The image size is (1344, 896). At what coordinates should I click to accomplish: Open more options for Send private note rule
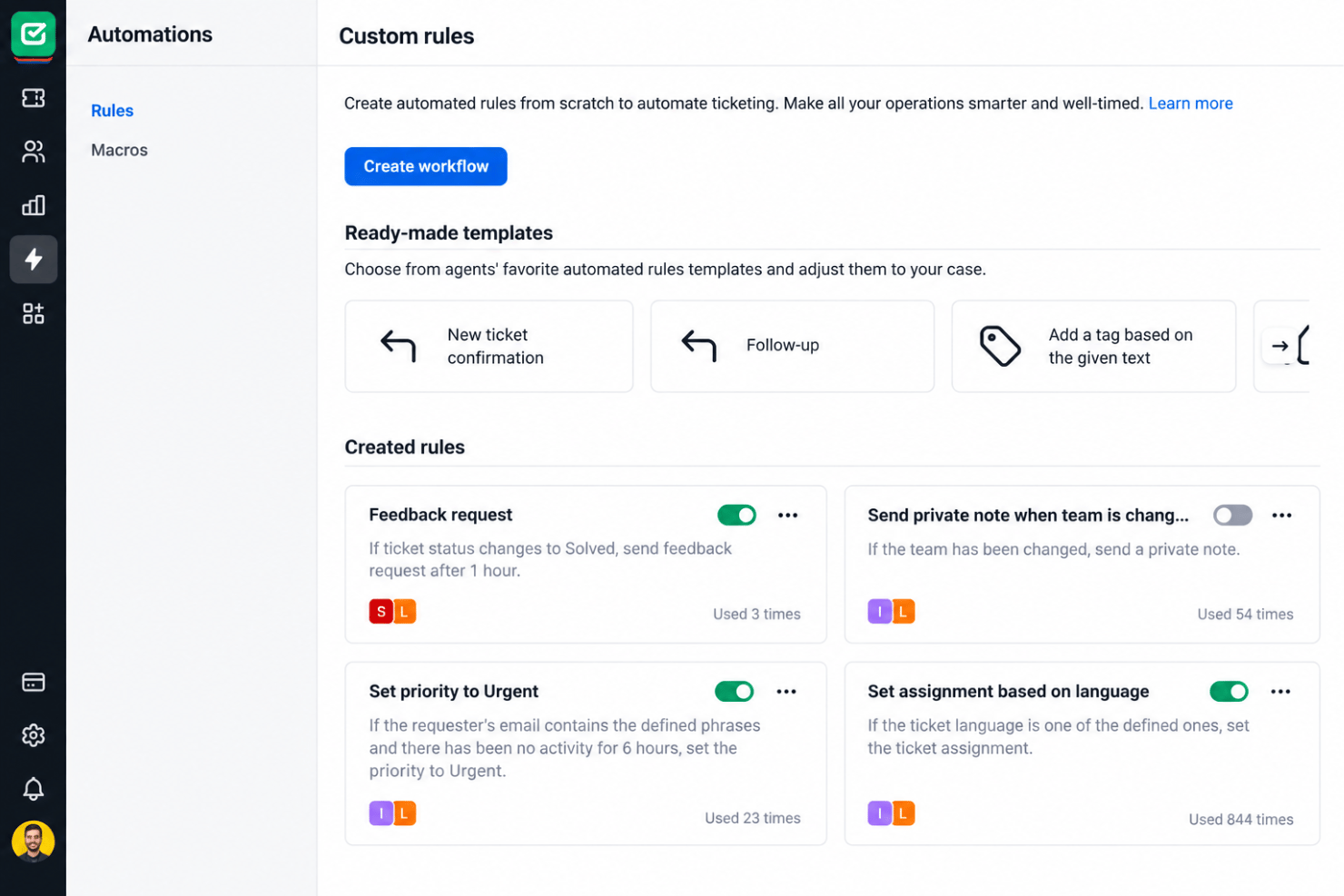[1281, 515]
